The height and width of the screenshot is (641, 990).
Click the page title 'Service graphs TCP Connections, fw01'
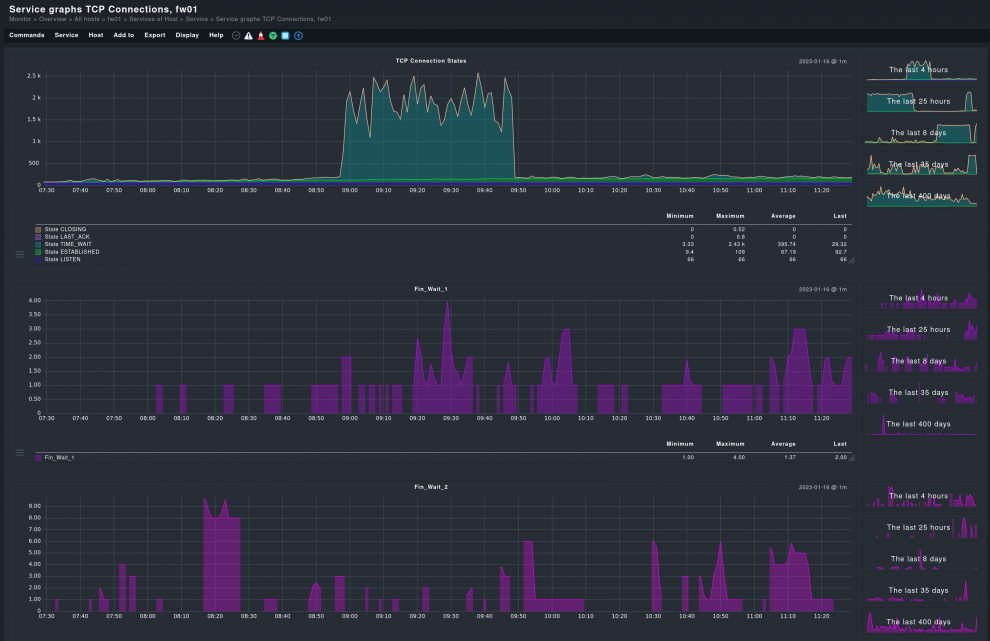tap(103, 9)
